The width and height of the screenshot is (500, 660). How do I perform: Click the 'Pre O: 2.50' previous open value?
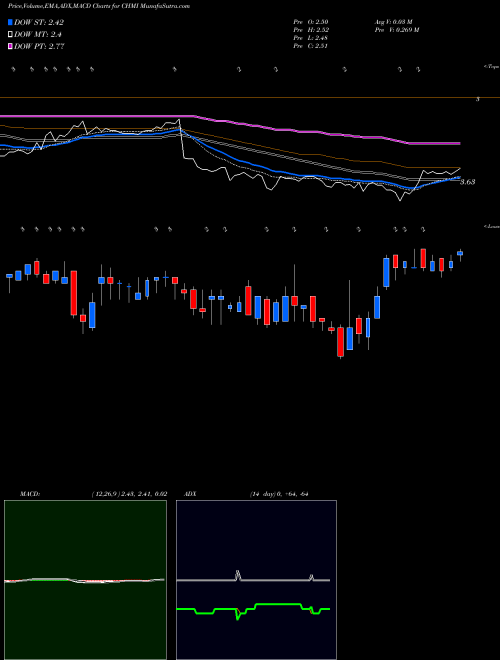[311, 22]
